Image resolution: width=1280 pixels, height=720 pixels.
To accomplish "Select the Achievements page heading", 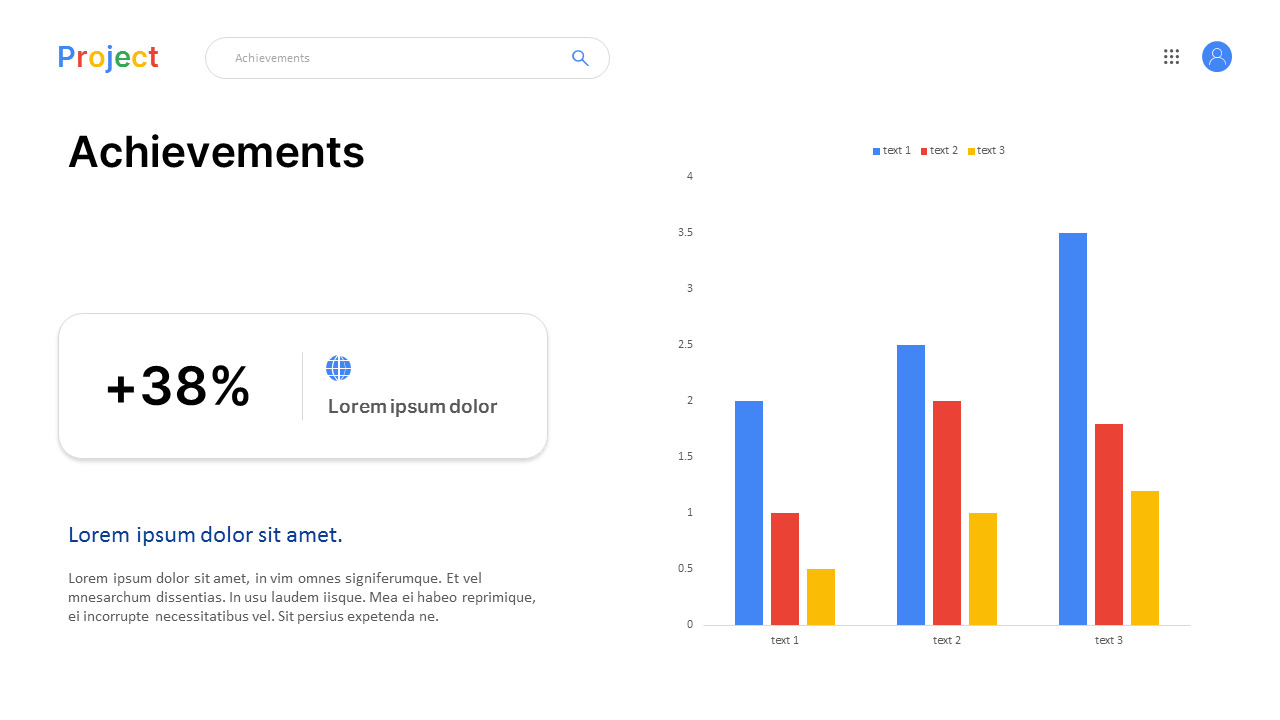I will point(216,152).
